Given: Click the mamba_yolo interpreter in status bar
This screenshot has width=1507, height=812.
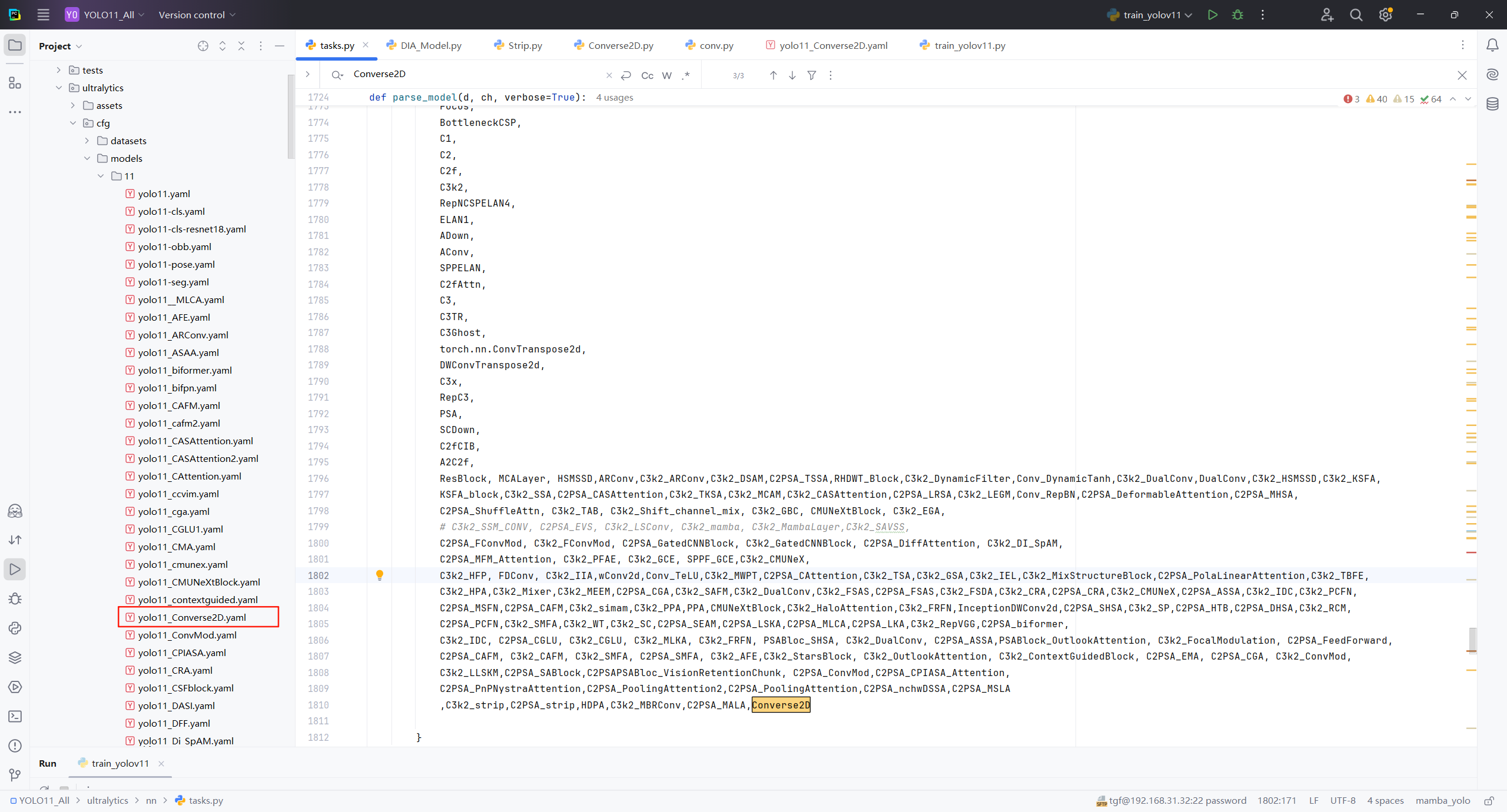Looking at the screenshot, I should point(1442,800).
